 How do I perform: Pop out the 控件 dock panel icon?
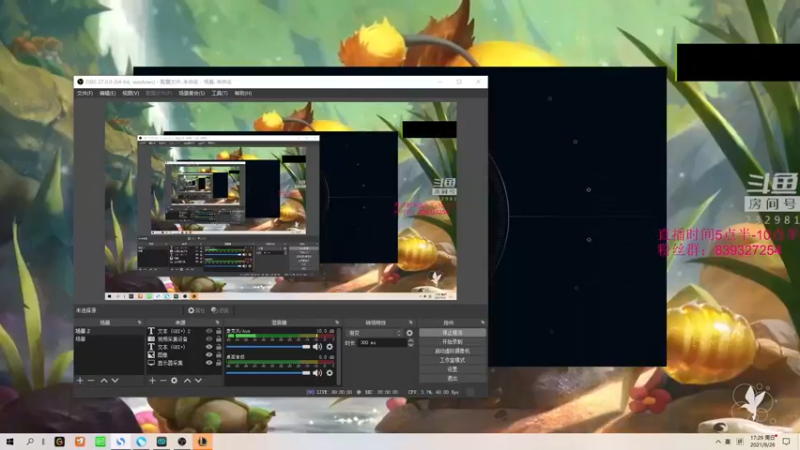pyautogui.click(x=483, y=323)
